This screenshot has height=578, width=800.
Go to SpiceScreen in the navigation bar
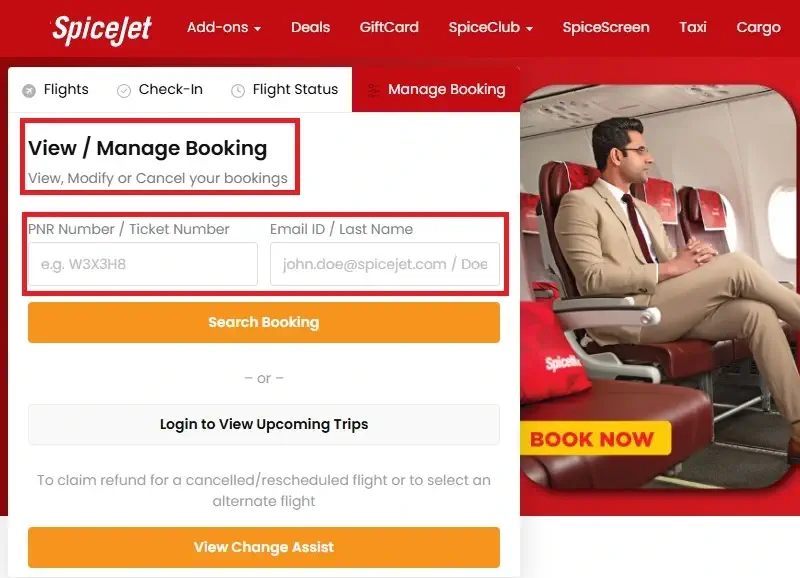coord(606,27)
